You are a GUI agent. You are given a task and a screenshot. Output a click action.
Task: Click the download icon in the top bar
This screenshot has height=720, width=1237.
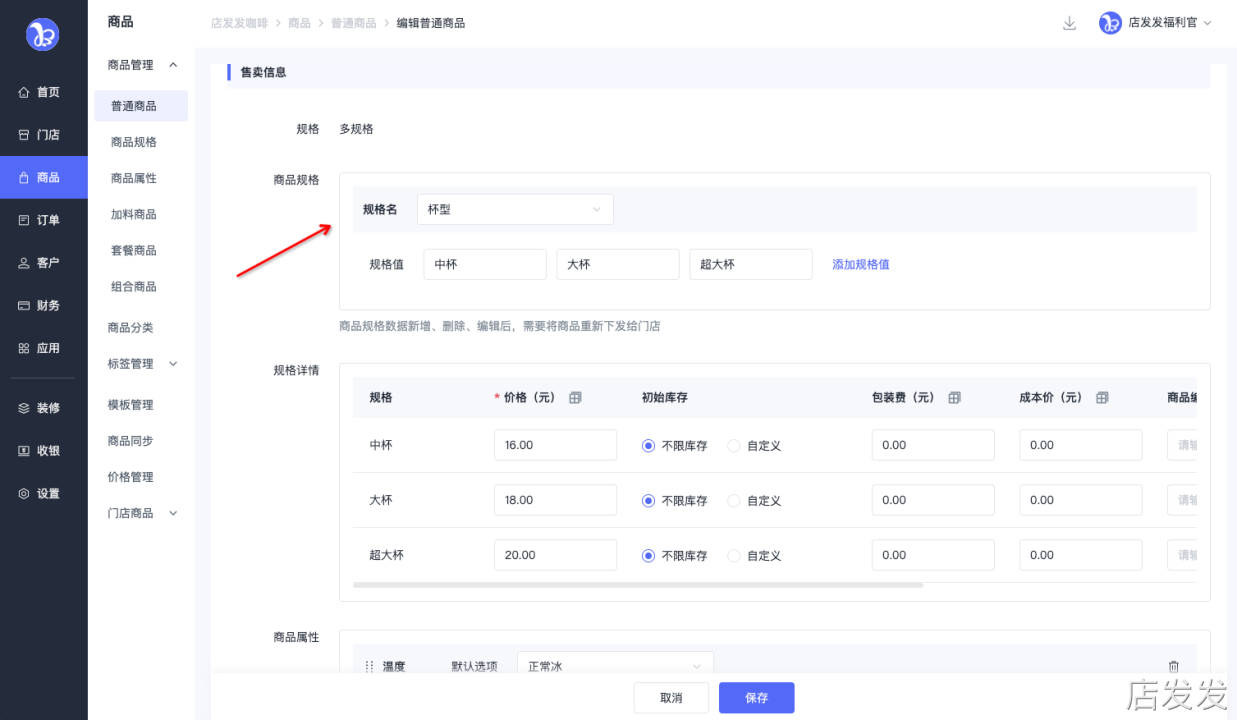[1069, 23]
